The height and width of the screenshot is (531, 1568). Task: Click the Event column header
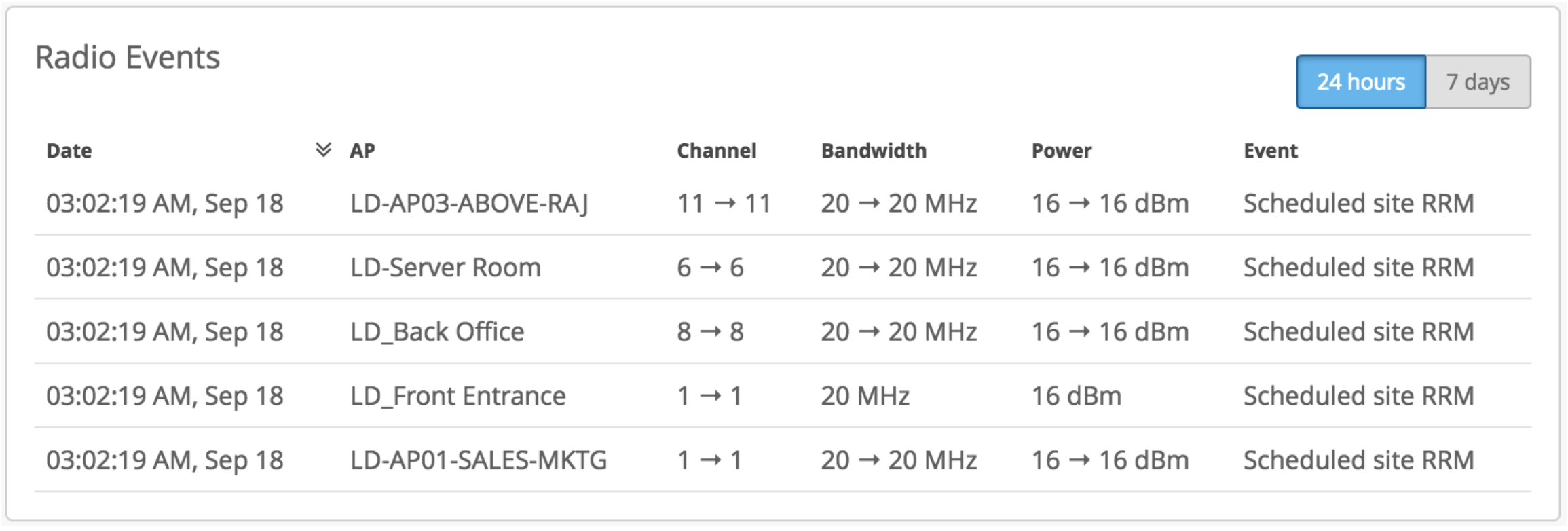pyautogui.click(x=1270, y=151)
